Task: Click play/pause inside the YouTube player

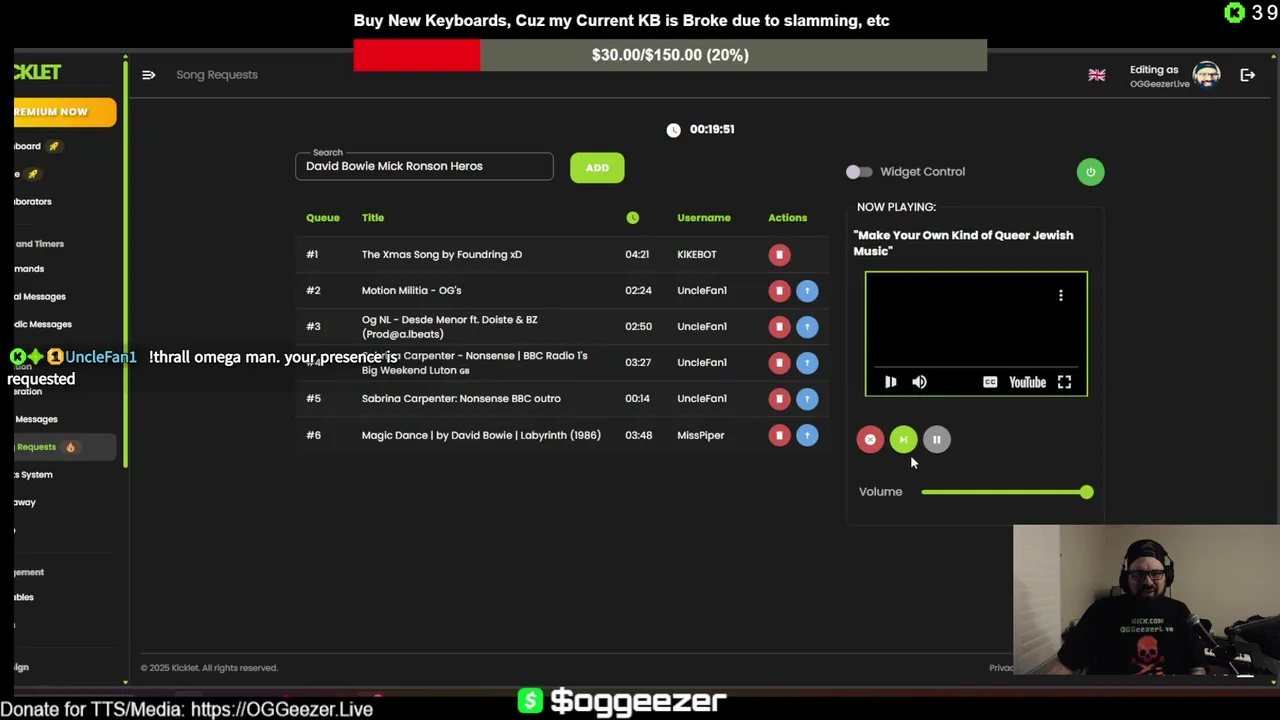Action: [890, 382]
